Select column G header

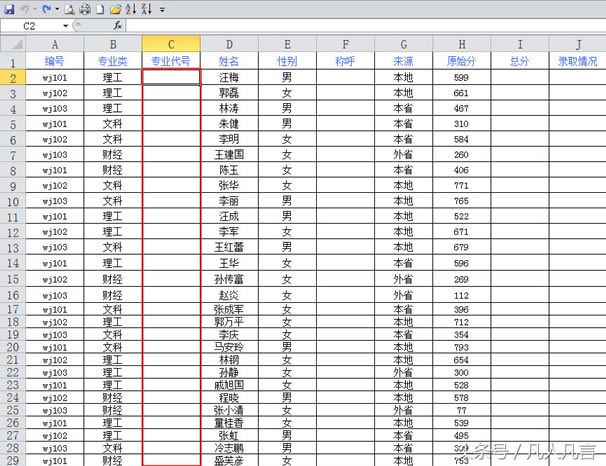pos(403,44)
